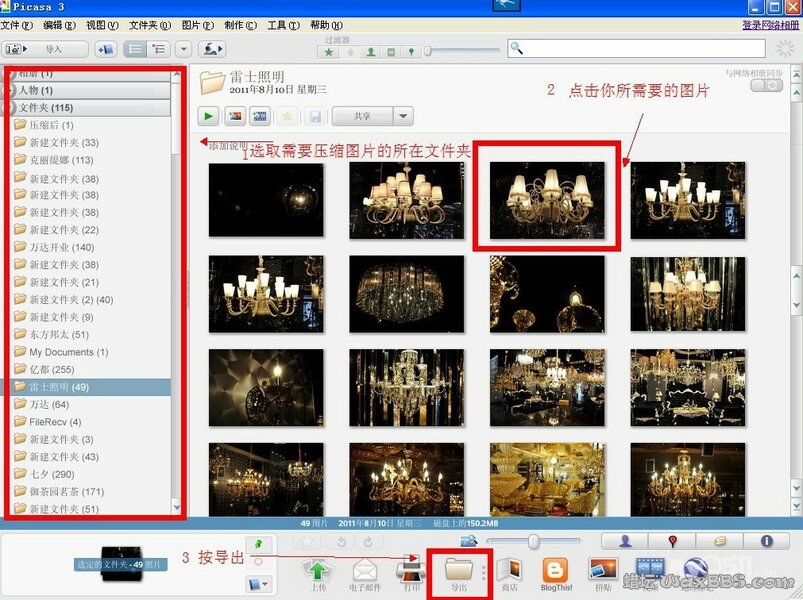Click the Shop (商店) icon
Screen dimensions: 803x600
509,571
